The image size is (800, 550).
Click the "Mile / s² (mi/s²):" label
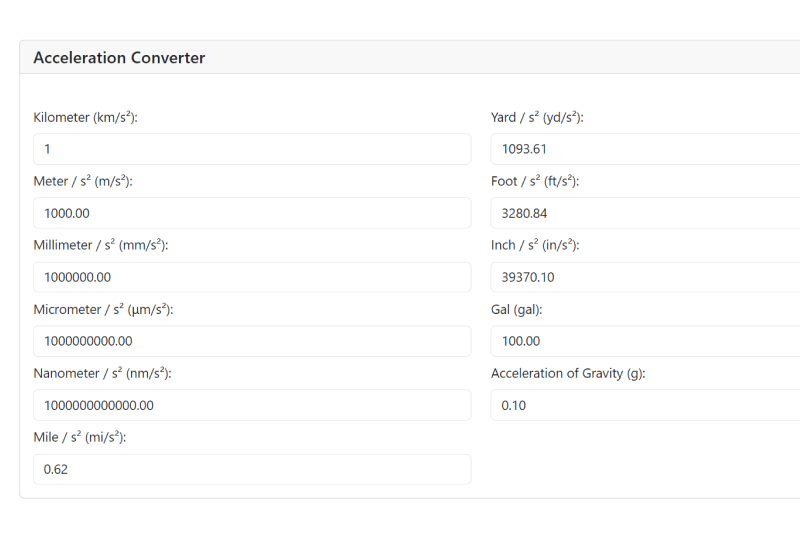pos(80,438)
